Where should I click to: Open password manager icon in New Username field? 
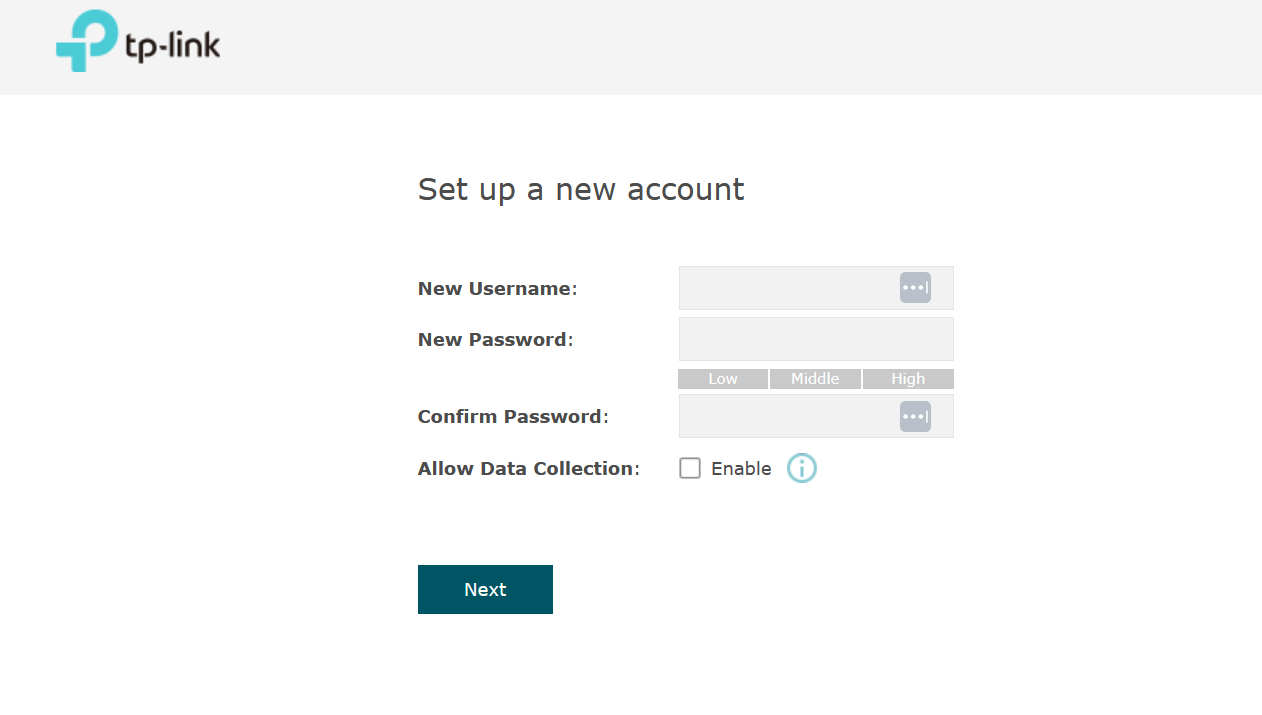(x=915, y=288)
